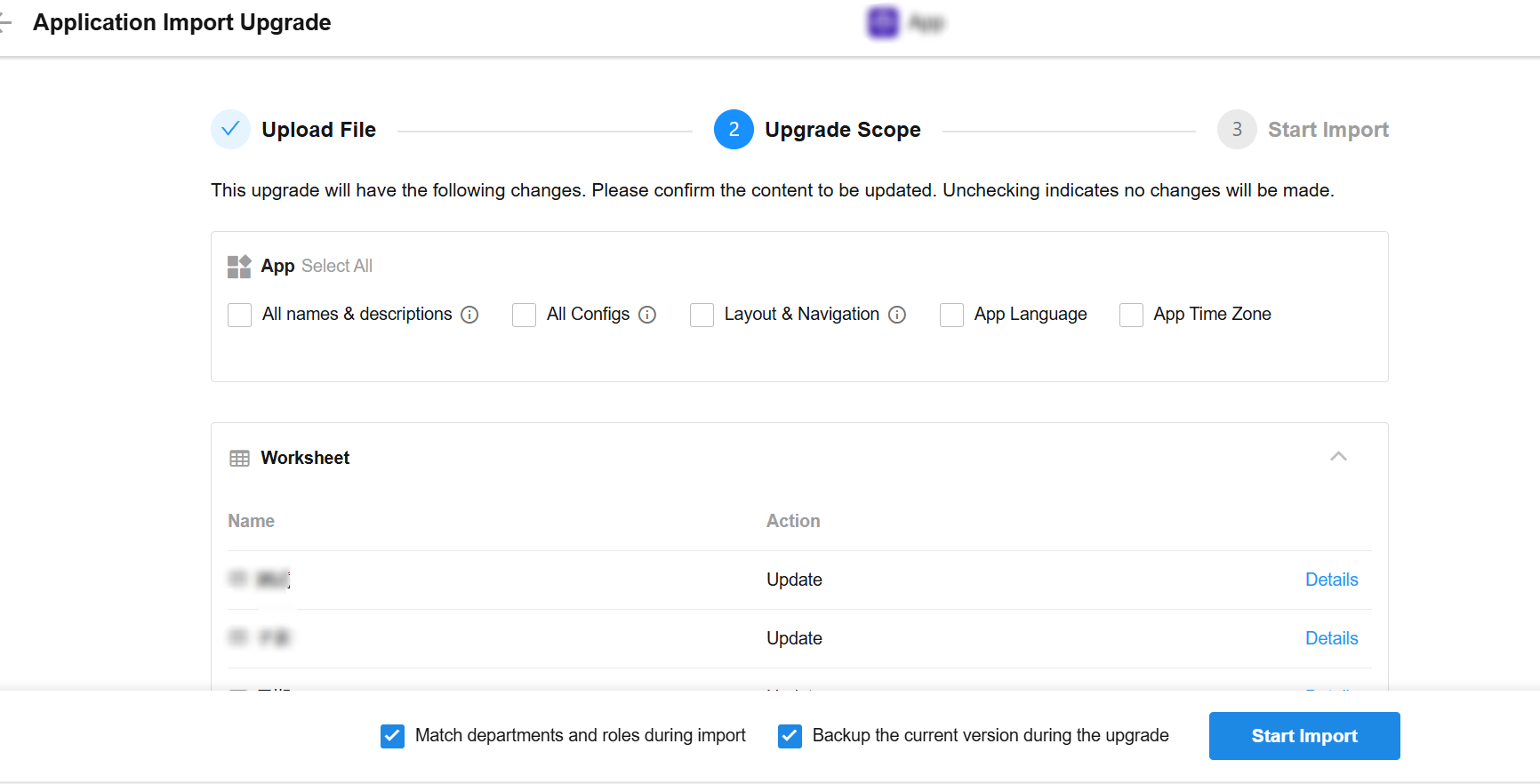Screen dimensions: 1540x784
Task: Open info tooltip for Layout & Navigation
Action: (x=897, y=315)
